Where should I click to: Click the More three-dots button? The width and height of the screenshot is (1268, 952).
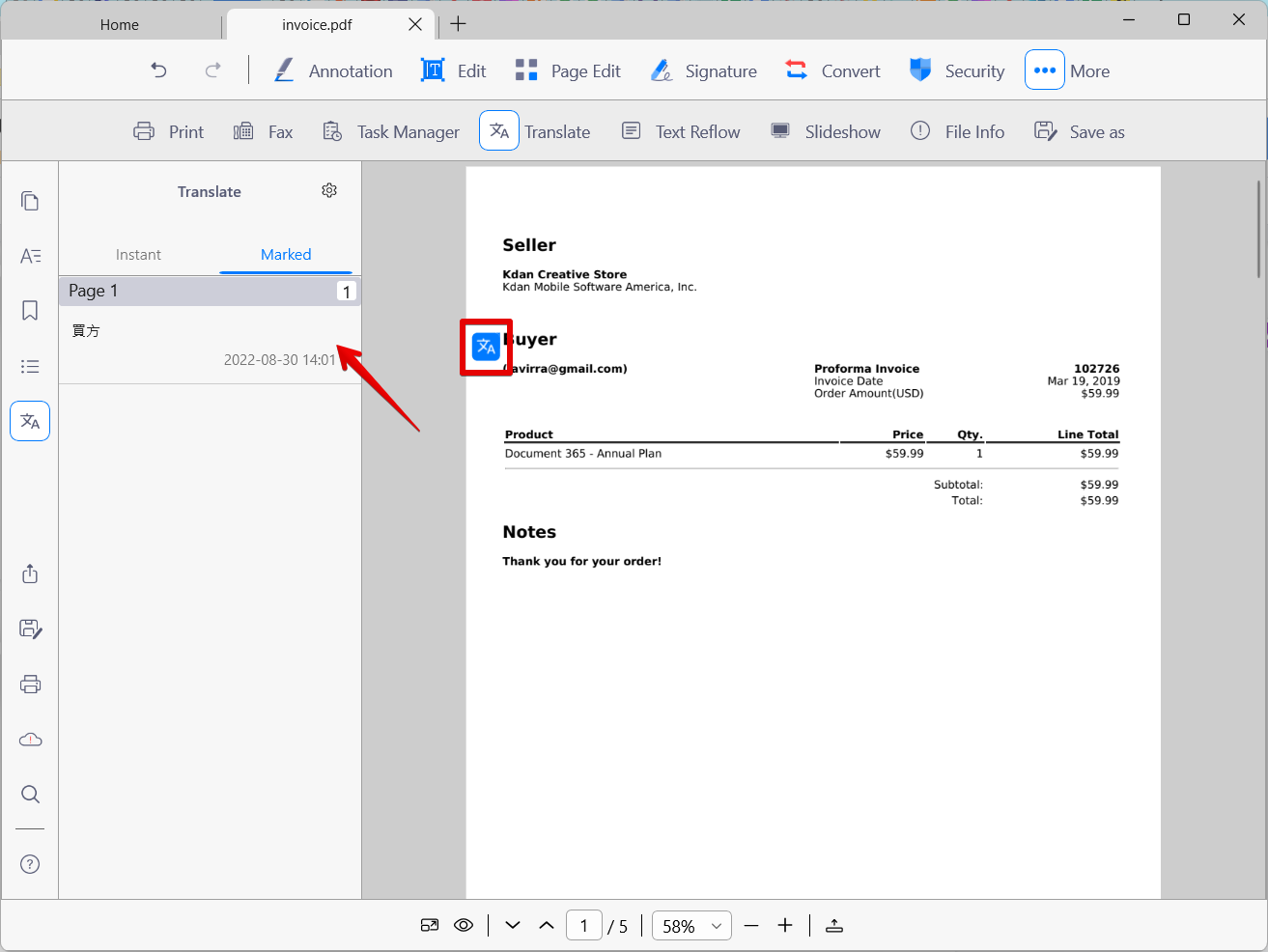1045,70
